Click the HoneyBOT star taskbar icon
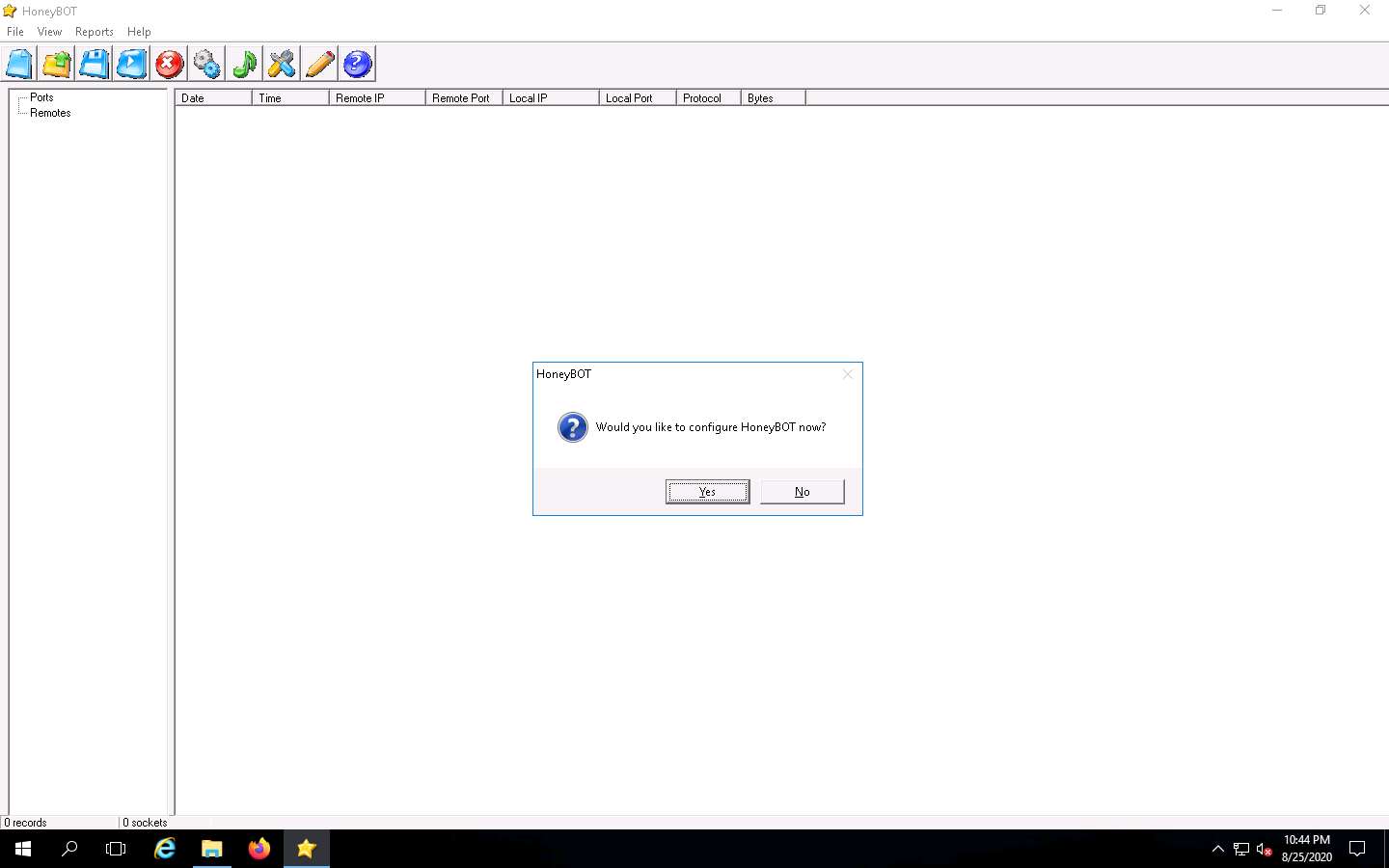1389x868 pixels. 307,849
